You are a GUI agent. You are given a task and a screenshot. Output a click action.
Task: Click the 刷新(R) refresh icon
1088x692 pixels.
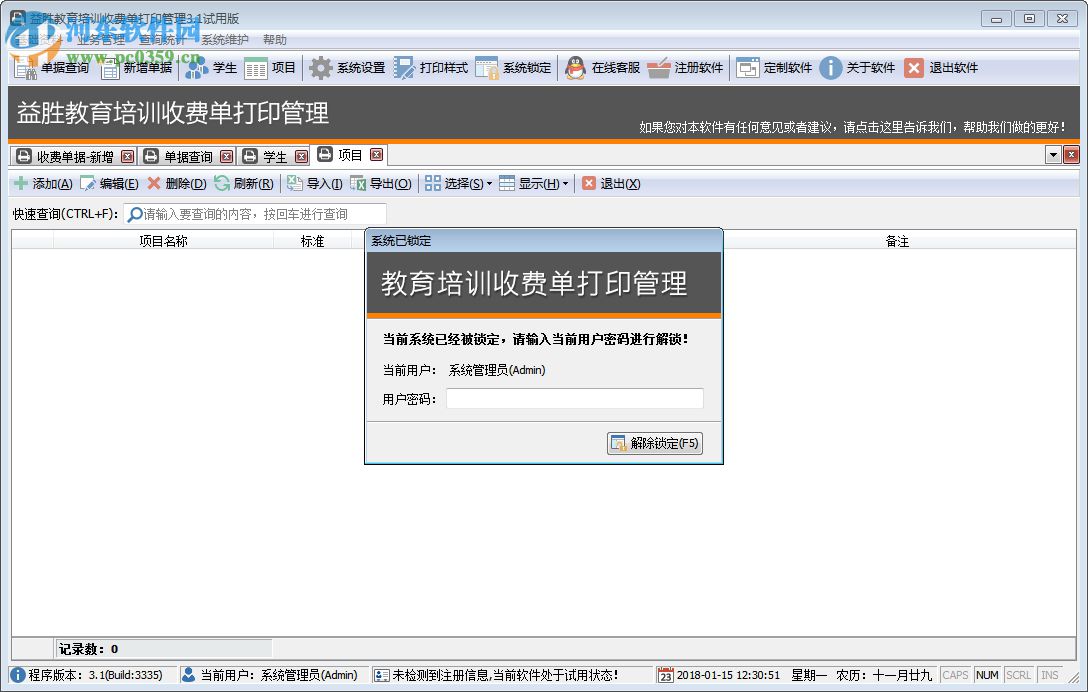[245, 183]
